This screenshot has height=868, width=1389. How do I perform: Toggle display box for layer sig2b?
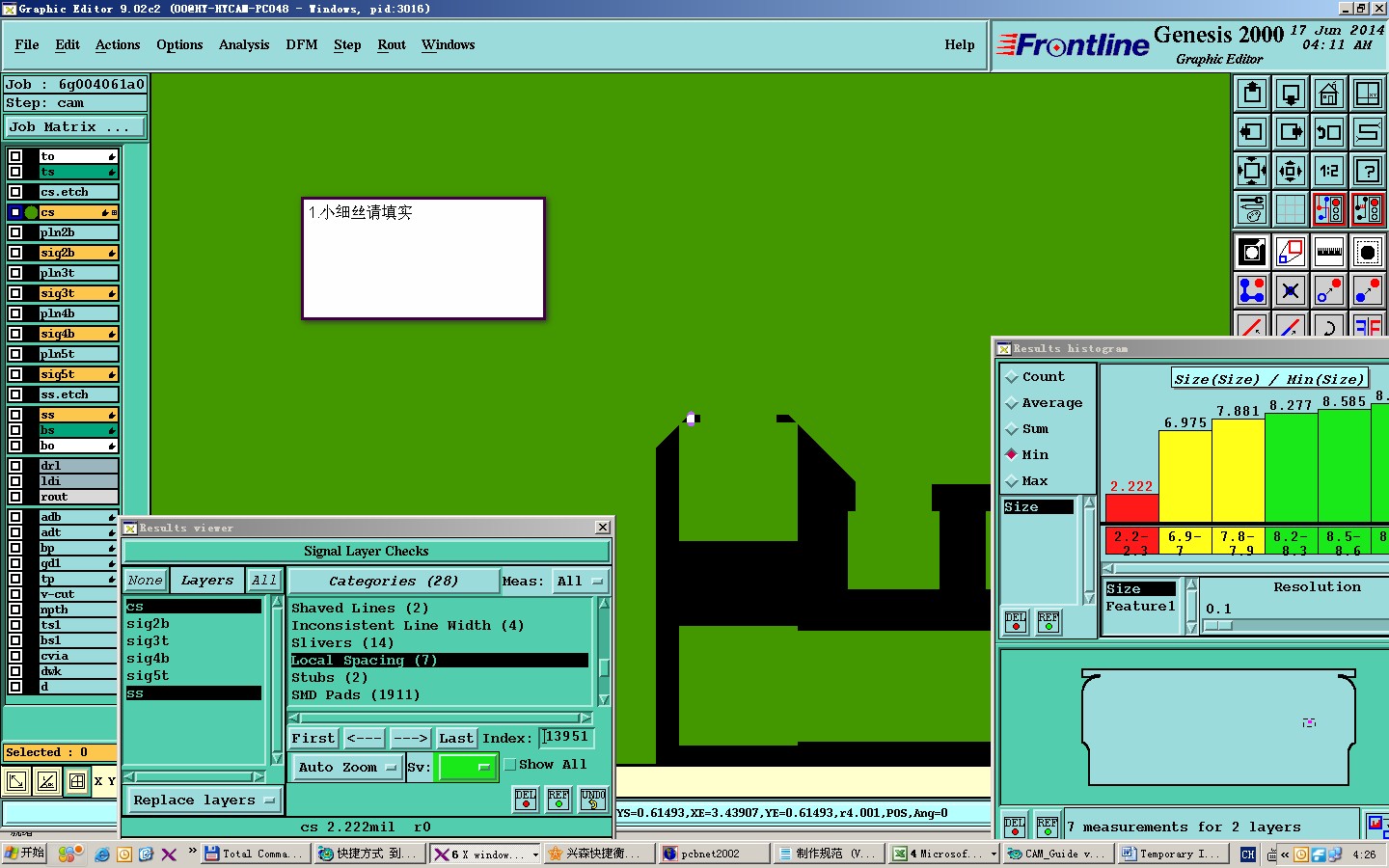(15, 253)
